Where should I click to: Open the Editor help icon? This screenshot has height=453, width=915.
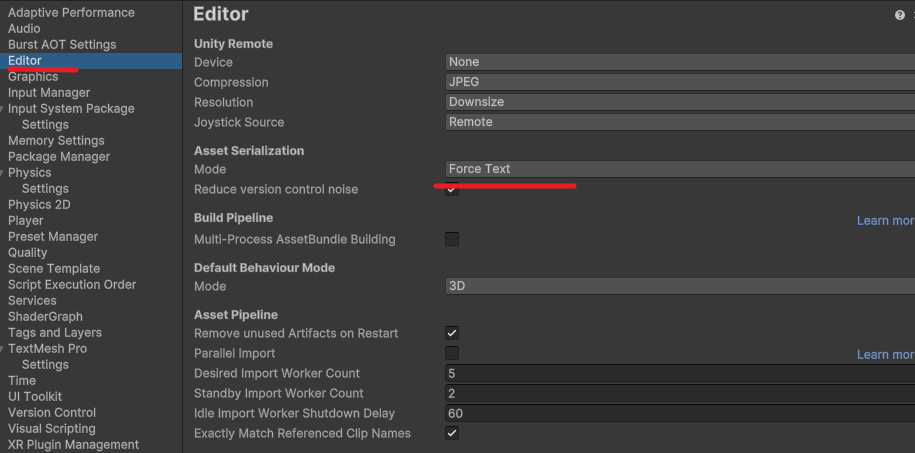click(x=899, y=15)
